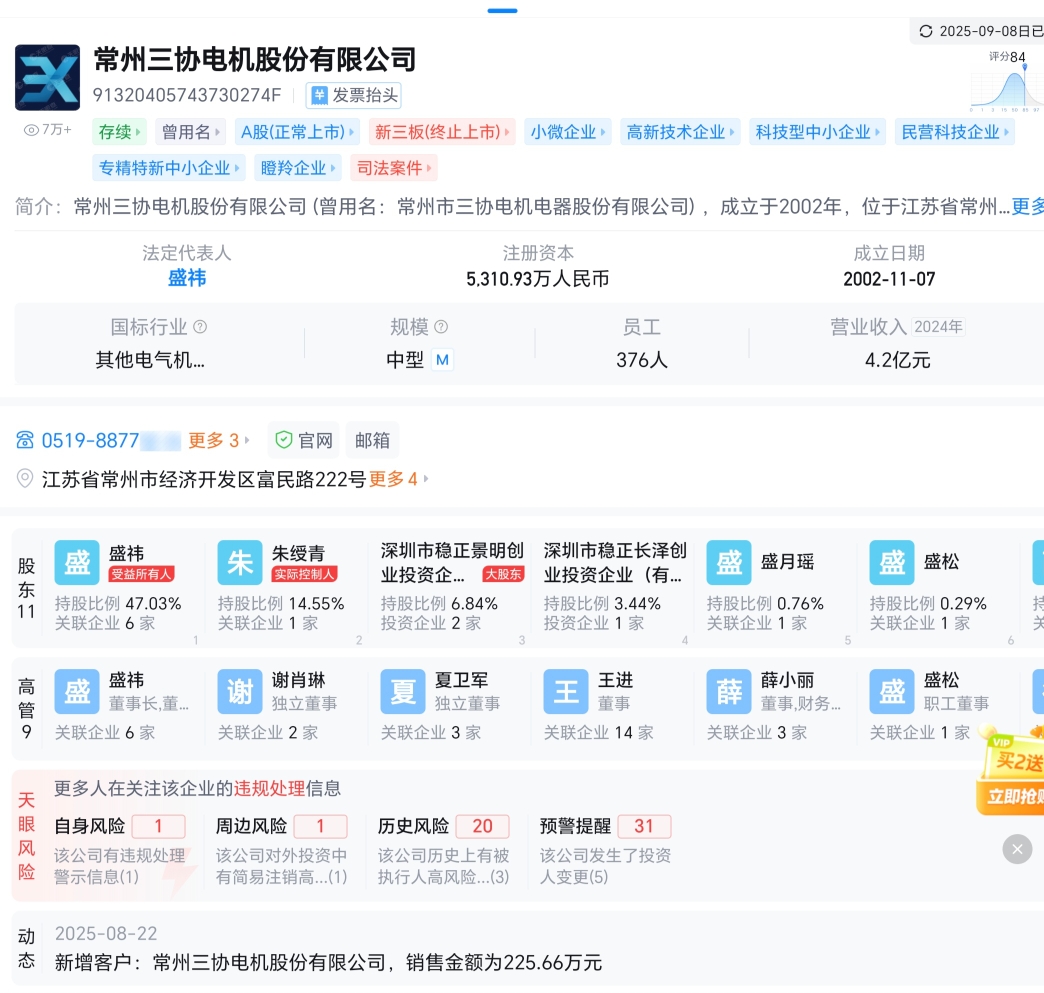Open the 新三板(终止上市) tag
Image resolution: width=1044 pixels, height=993 pixels.
[441, 132]
